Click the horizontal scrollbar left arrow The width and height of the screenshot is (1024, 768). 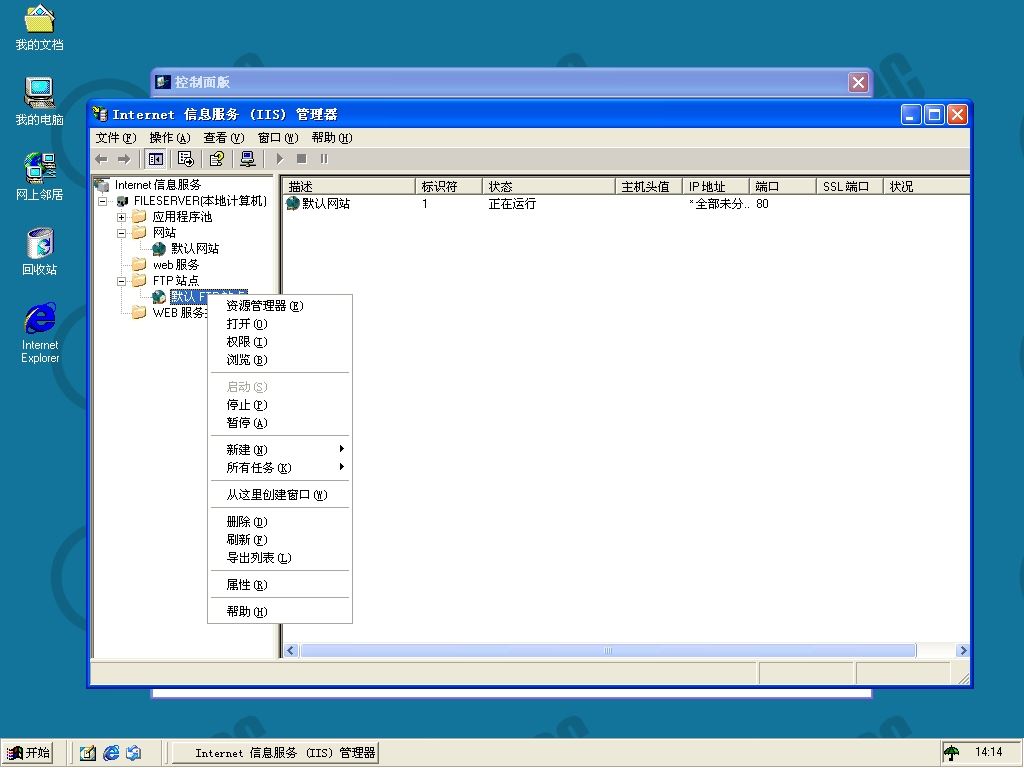pyautogui.click(x=291, y=650)
